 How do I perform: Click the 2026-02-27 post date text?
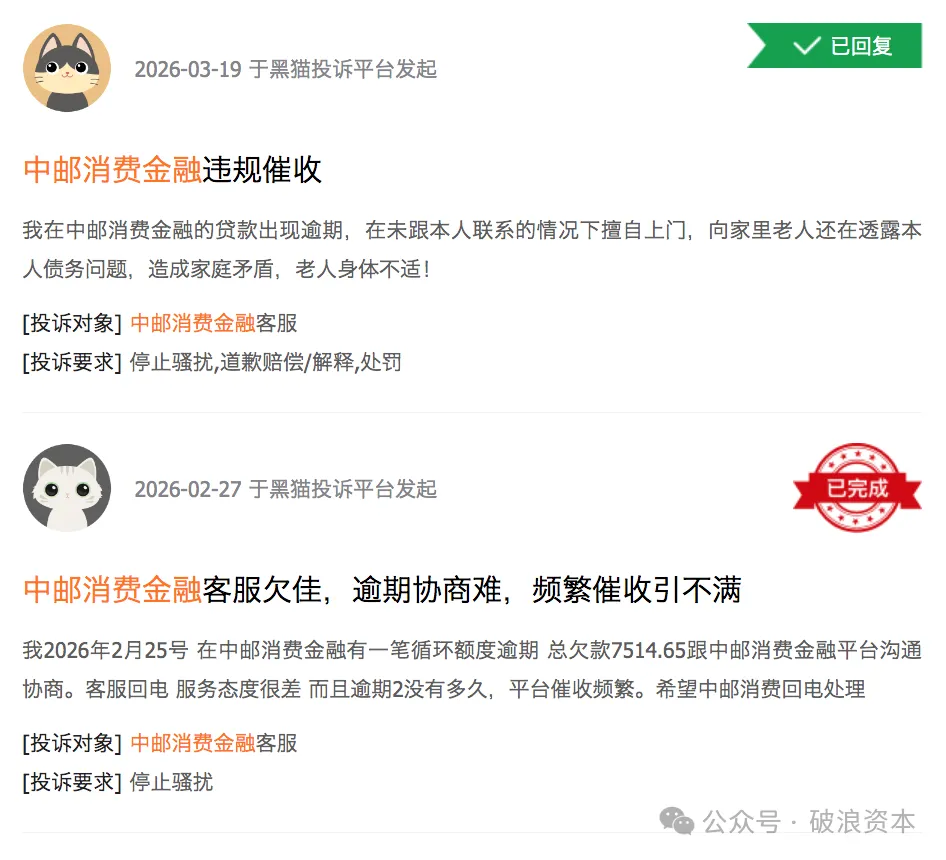(188, 489)
